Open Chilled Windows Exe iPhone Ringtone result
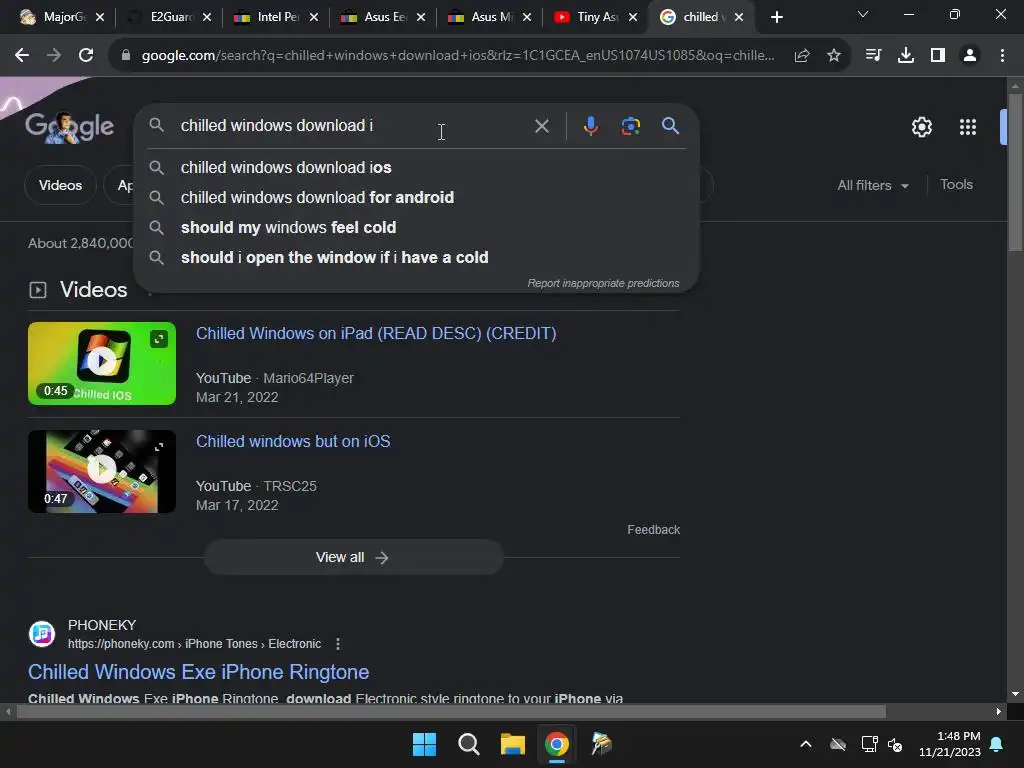 coord(199,672)
